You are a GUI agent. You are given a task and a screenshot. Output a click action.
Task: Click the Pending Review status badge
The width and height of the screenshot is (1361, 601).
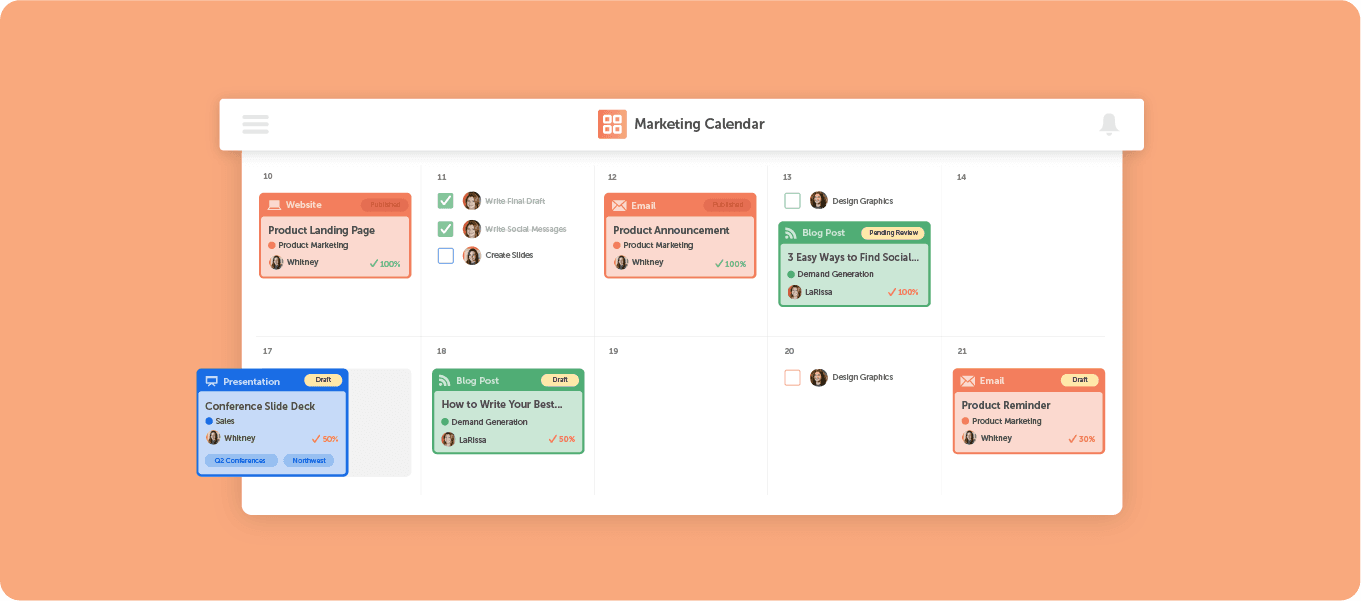893,233
